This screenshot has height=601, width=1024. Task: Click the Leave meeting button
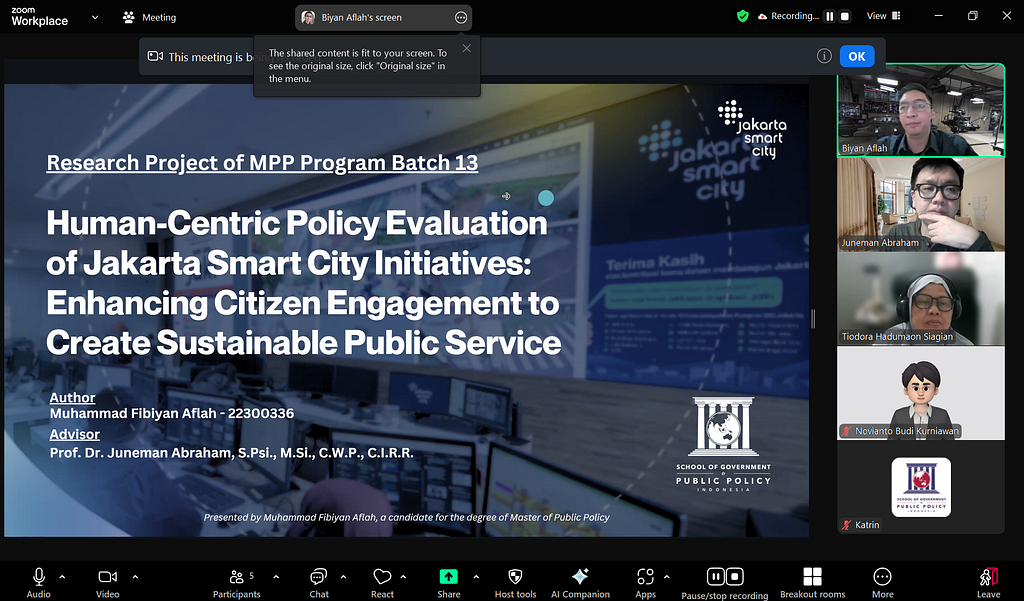point(988,581)
